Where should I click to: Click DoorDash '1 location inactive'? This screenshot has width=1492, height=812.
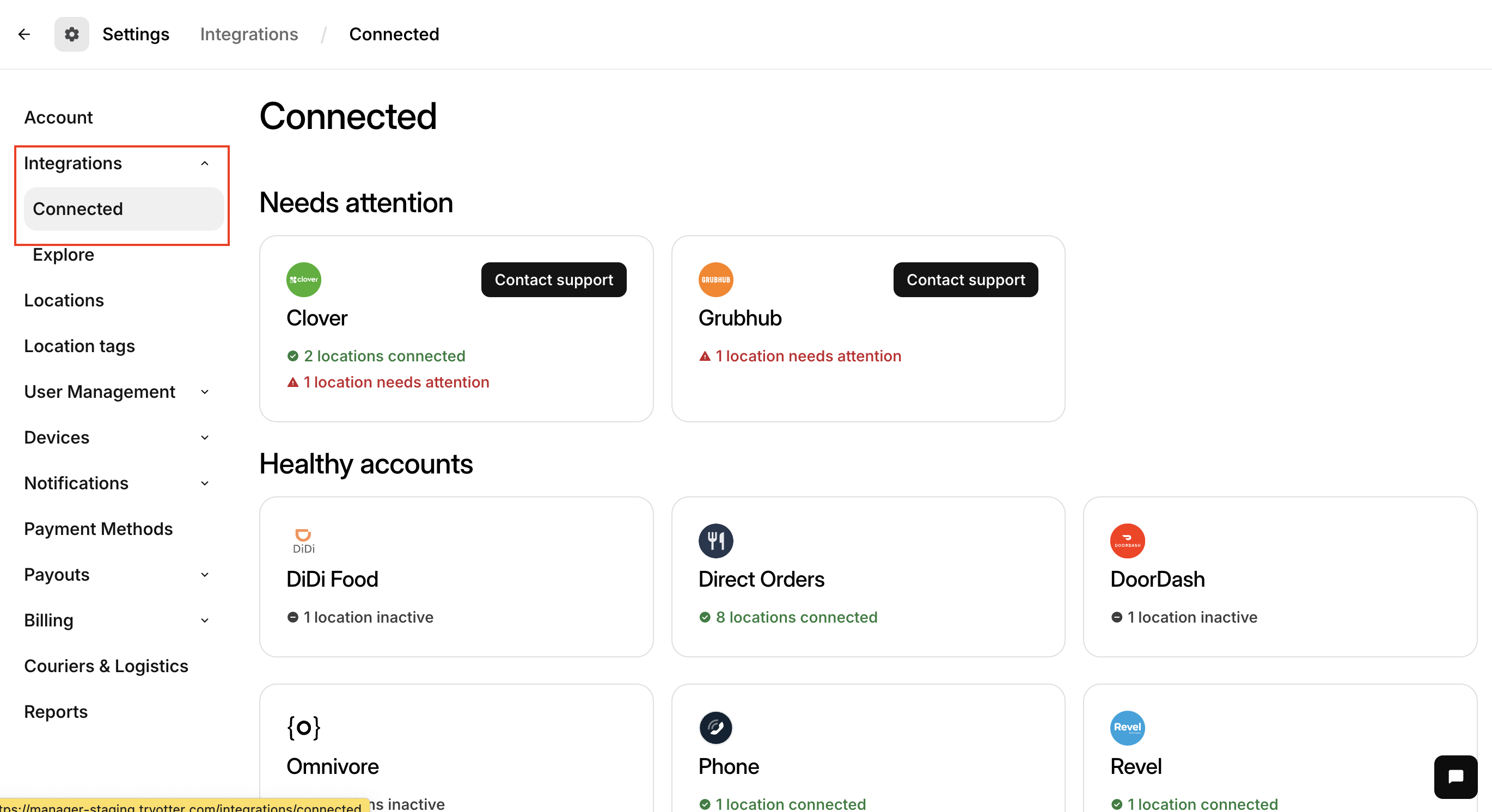tap(1193, 618)
